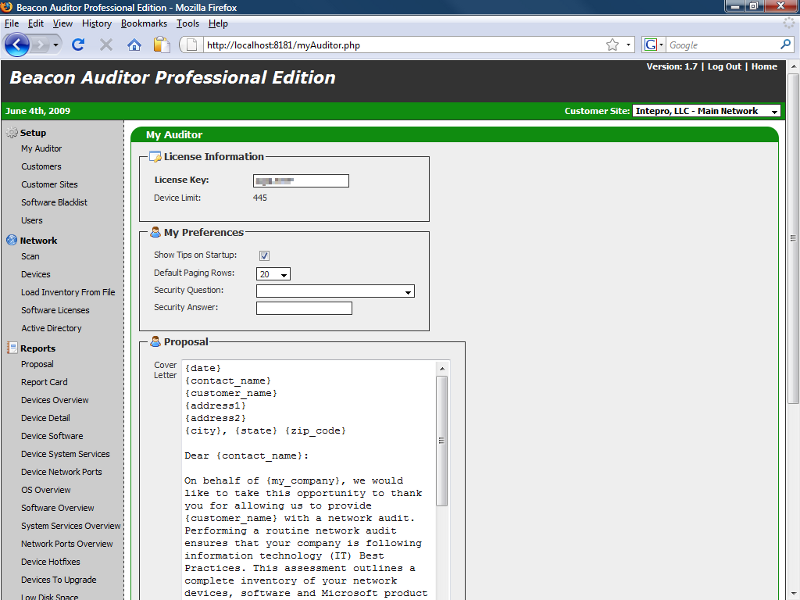This screenshot has width=800, height=600.
Task: Open Network Ports Overview report
Action: pyautogui.click(x=67, y=544)
